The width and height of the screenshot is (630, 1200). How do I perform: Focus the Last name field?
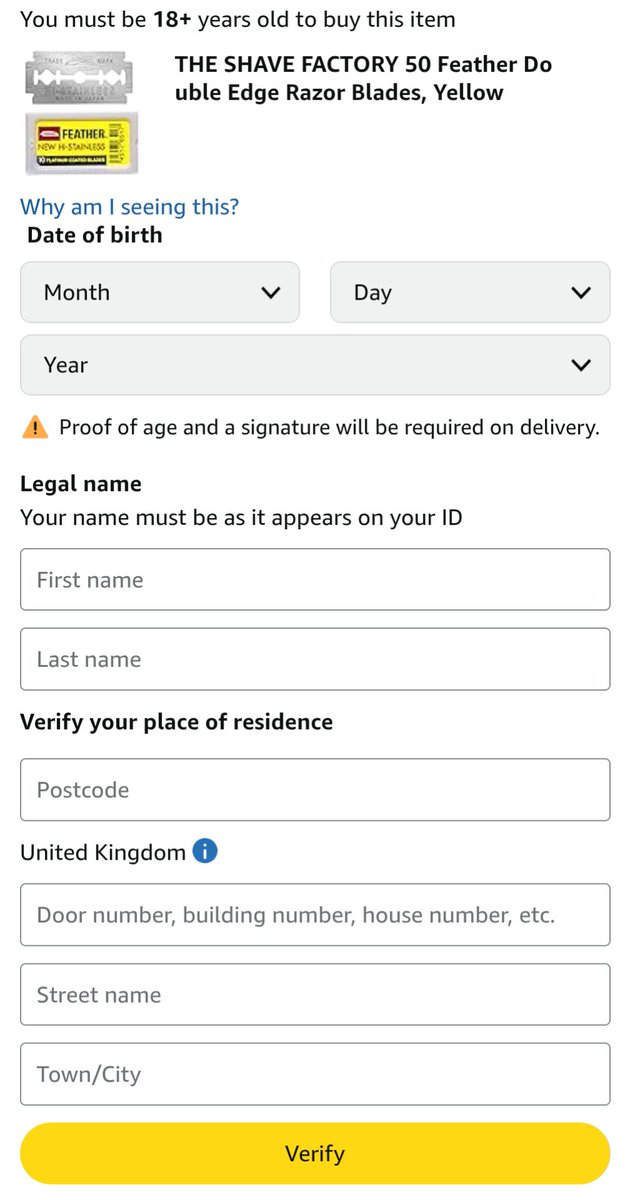[315, 659]
